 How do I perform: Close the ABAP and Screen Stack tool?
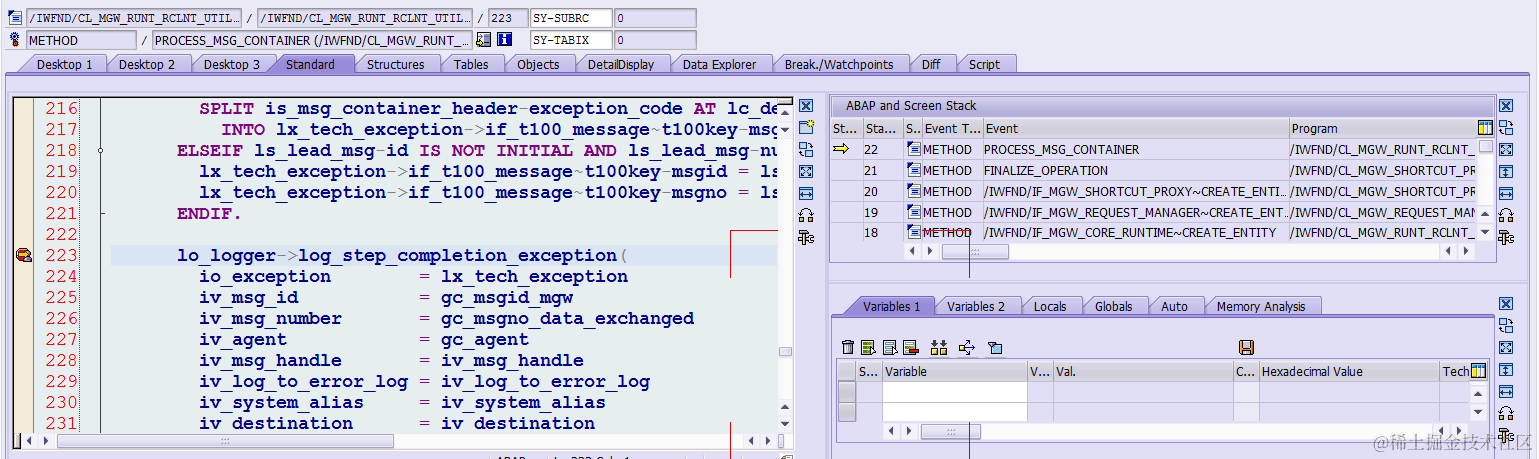coord(1507,105)
